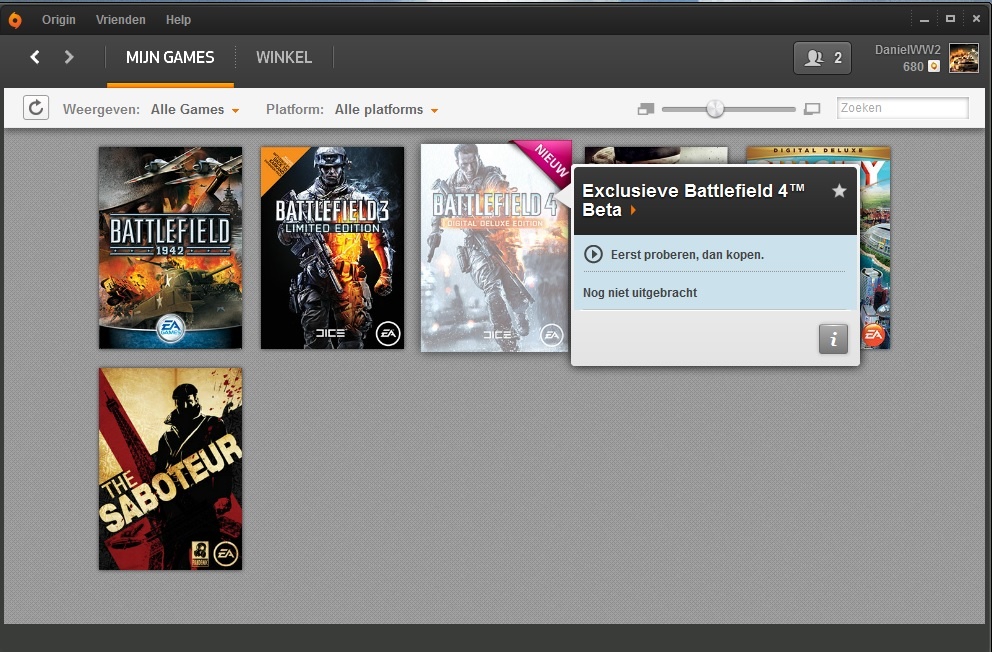This screenshot has height=652, width=992.
Task: Click the Origin logo icon
Action: pyautogui.click(x=15, y=20)
